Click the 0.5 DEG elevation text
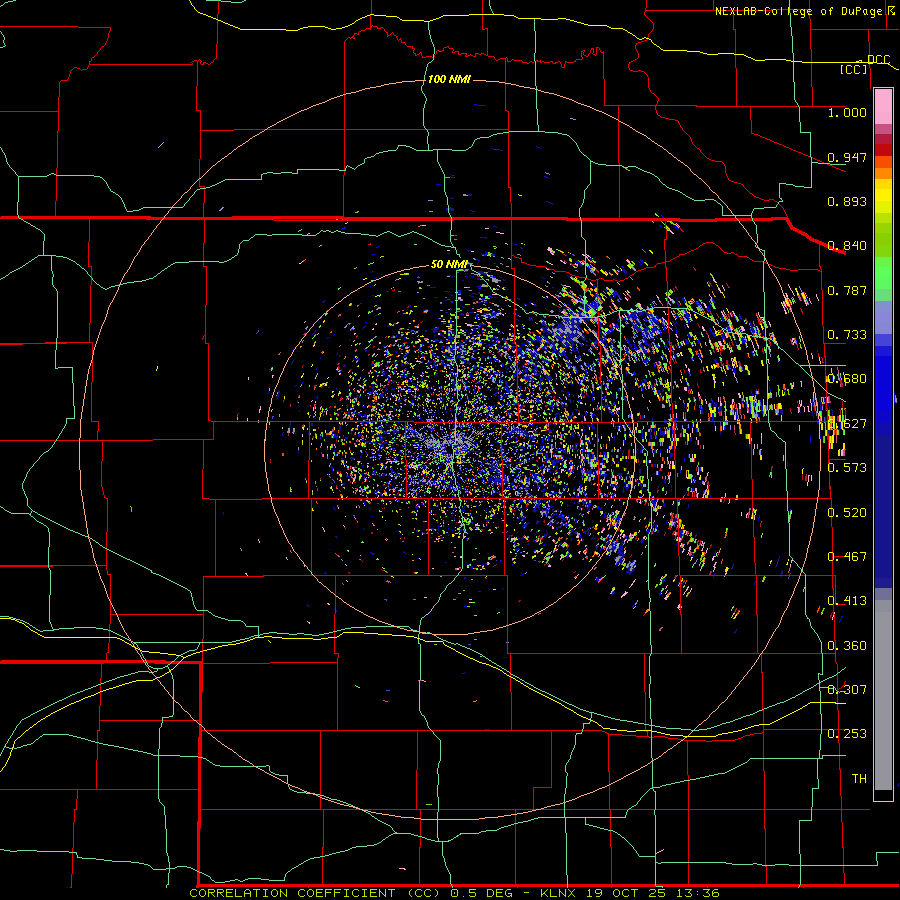The image size is (900, 900). pos(481,893)
